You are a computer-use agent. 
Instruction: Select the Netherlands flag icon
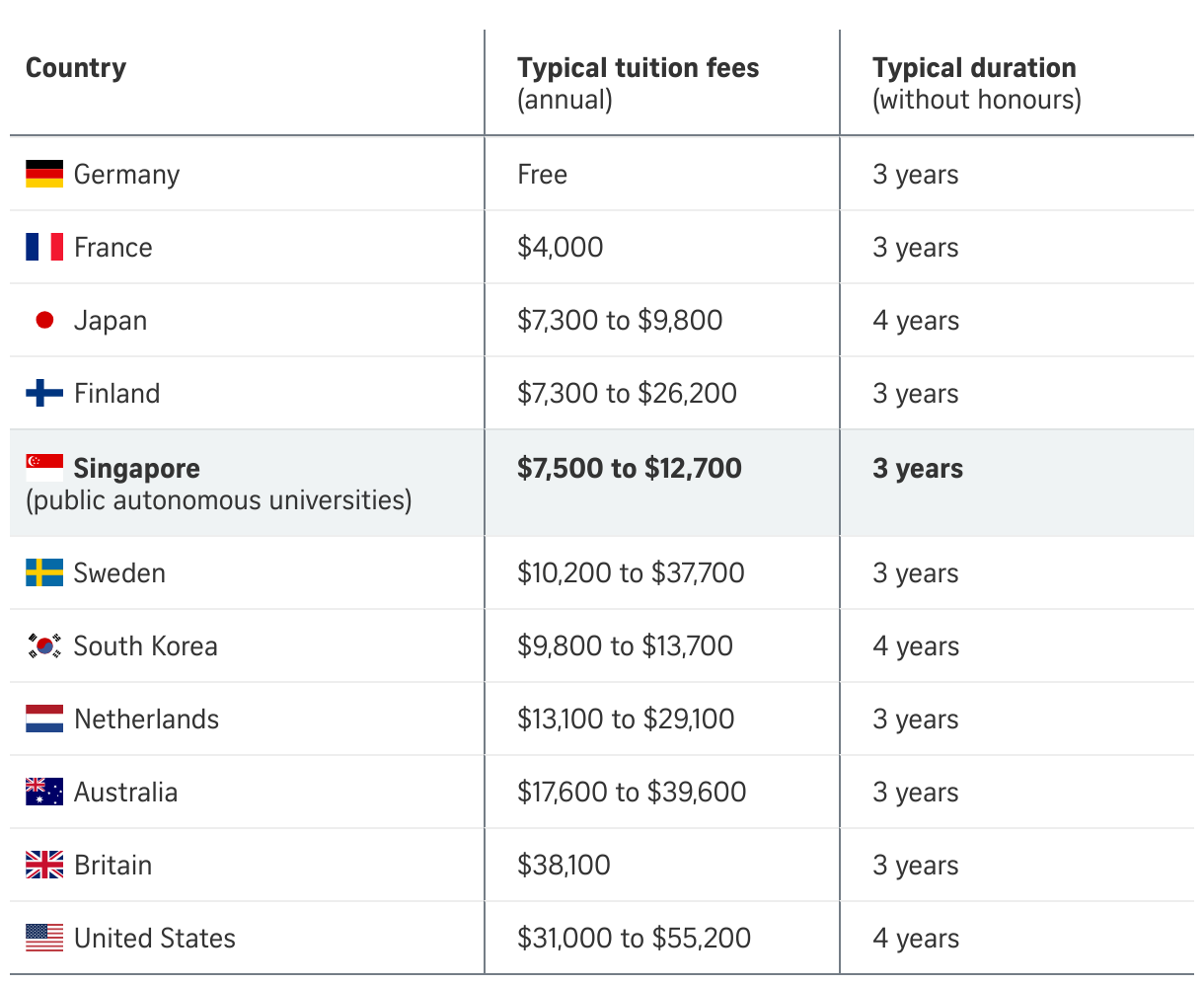[44, 719]
